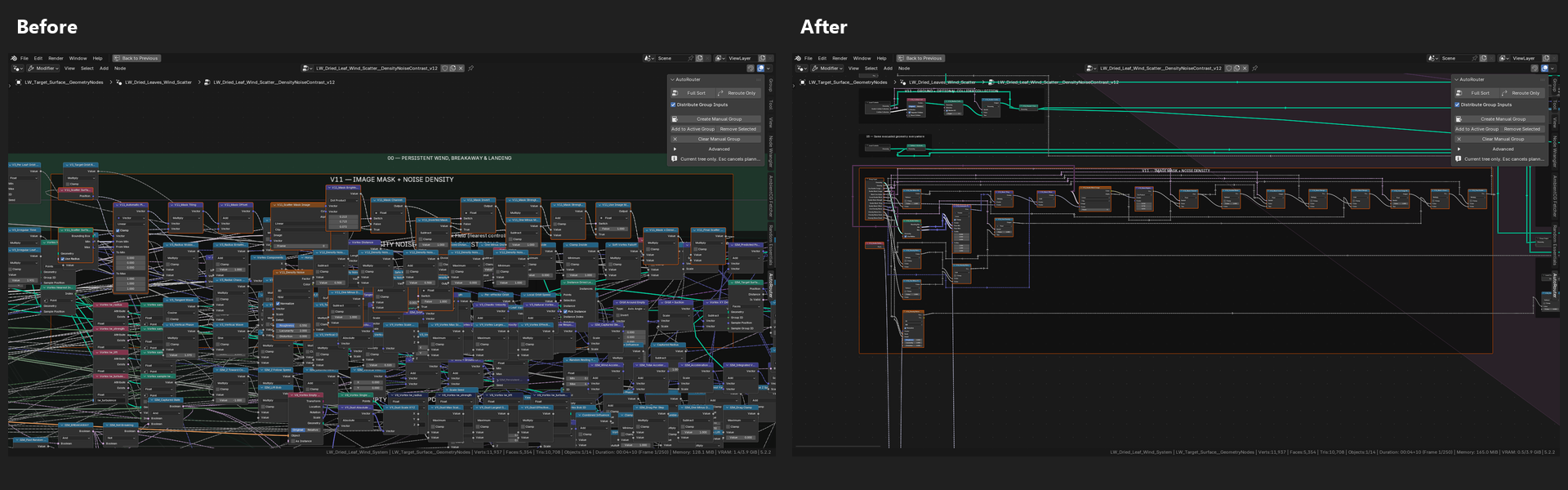This screenshot has height=490, width=1568.
Task: Toggle overlays button in Before header
Action: tap(760, 69)
